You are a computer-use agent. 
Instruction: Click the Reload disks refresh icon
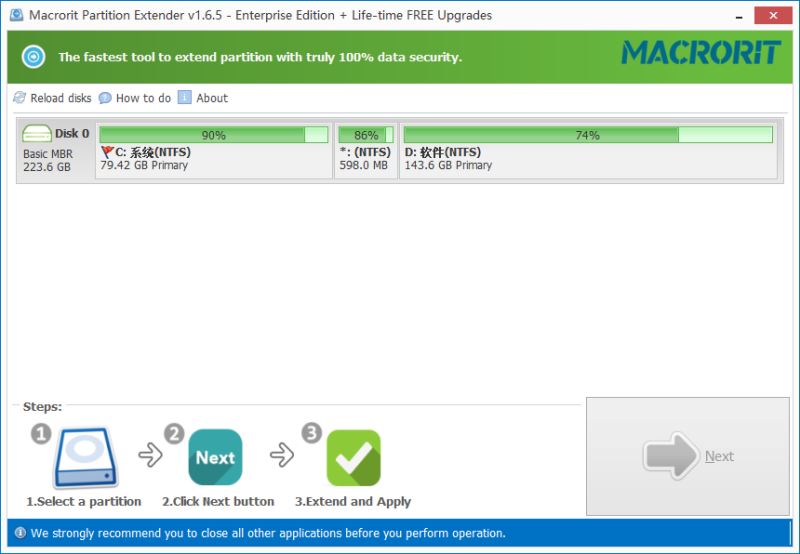point(19,97)
